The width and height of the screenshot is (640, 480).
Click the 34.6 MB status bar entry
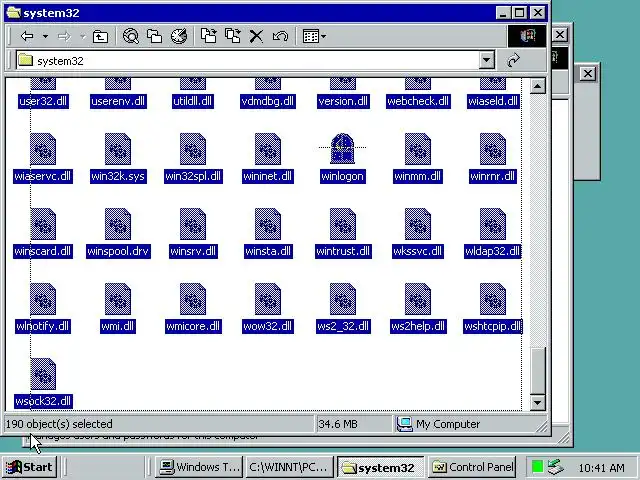click(353, 424)
